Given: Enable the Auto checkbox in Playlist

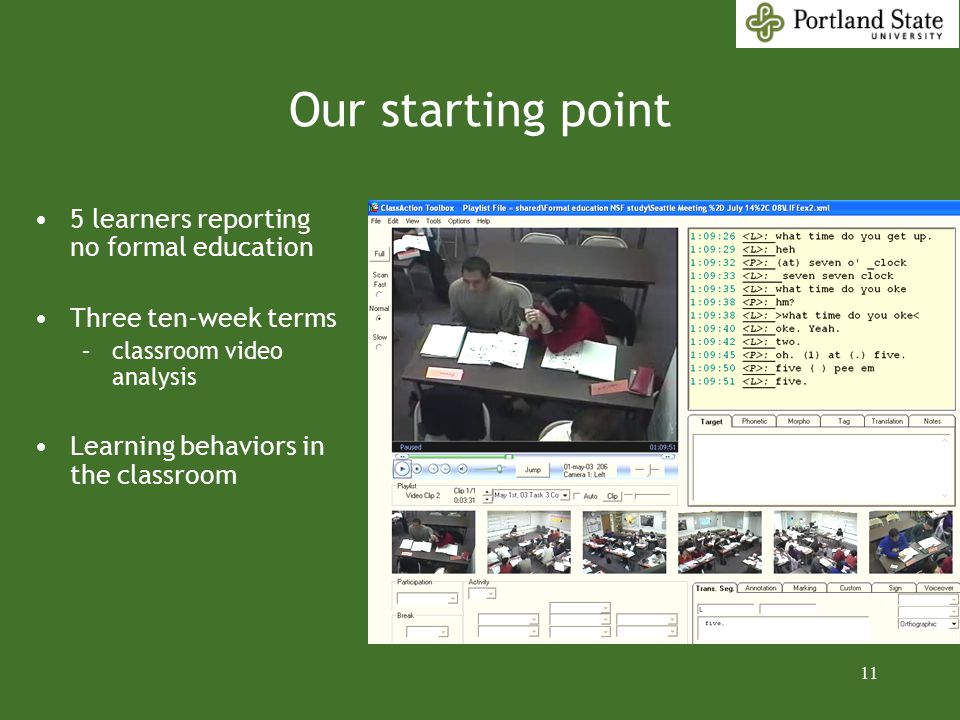Looking at the screenshot, I should [x=577, y=496].
